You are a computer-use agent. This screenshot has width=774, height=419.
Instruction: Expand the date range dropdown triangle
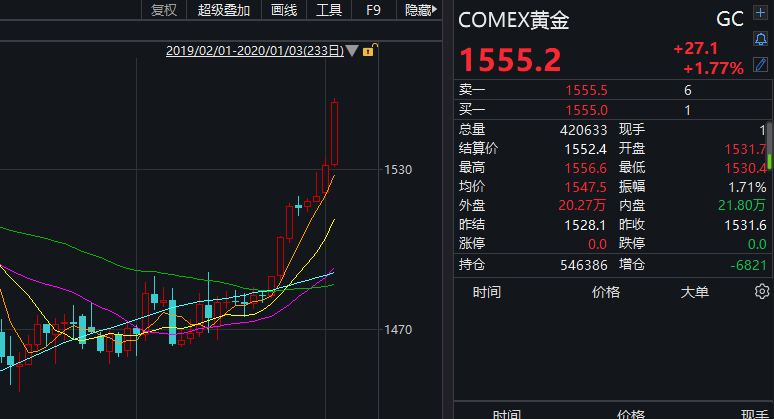tap(352, 50)
